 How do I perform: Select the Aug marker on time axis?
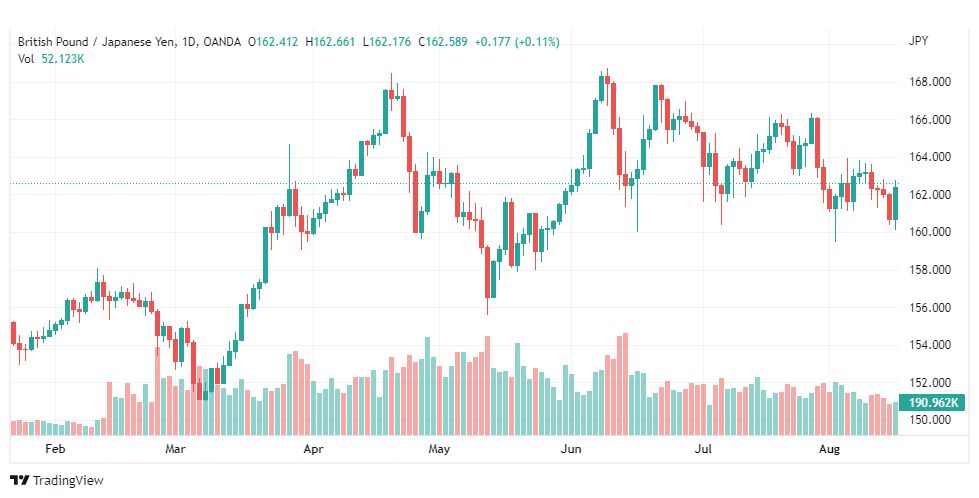click(829, 448)
